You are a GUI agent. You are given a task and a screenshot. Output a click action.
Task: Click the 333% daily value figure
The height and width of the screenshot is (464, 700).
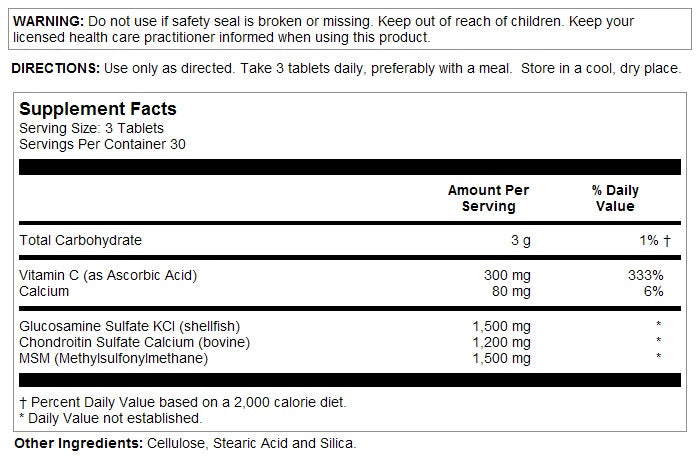645,275
